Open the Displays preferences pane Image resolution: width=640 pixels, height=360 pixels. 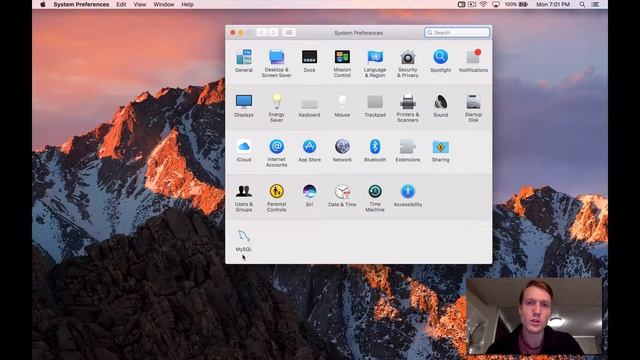tap(244, 106)
